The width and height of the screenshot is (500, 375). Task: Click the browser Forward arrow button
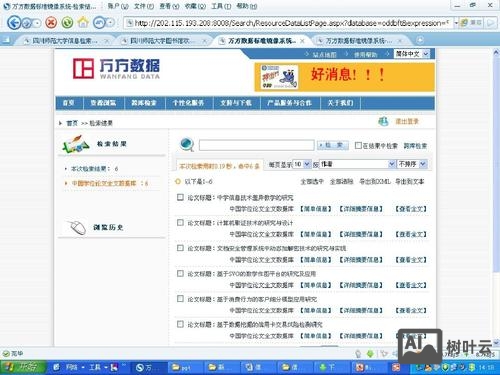(x=27, y=23)
